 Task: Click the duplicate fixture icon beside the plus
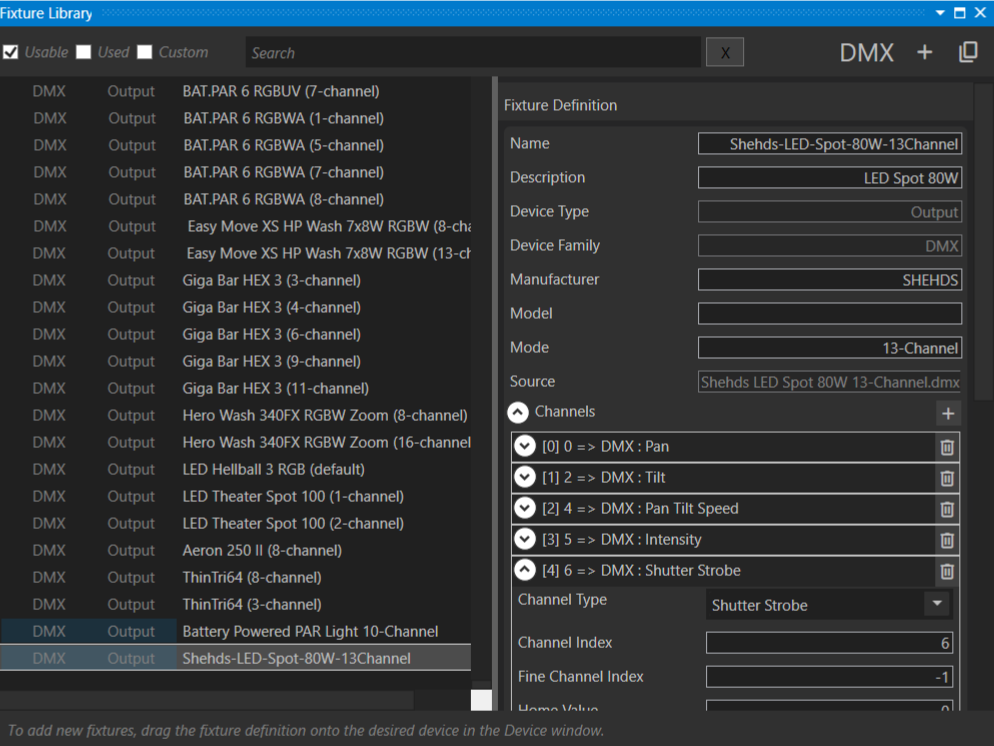(x=968, y=53)
